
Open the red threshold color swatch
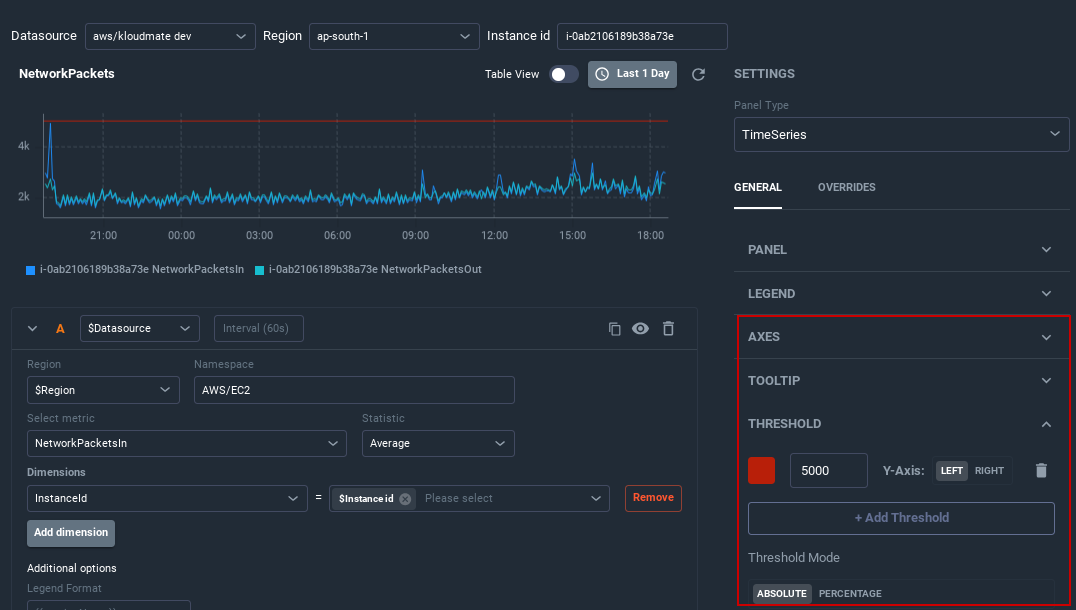[761, 470]
